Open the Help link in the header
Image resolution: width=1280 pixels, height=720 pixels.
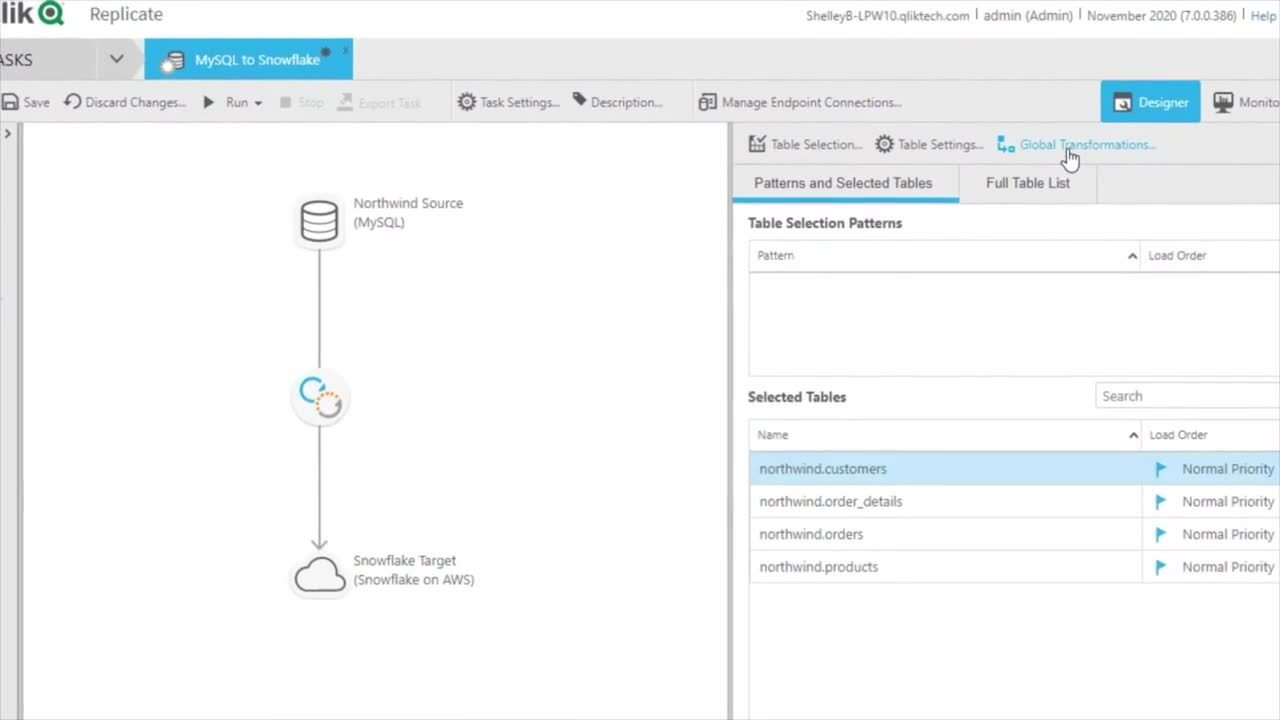(1263, 15)
